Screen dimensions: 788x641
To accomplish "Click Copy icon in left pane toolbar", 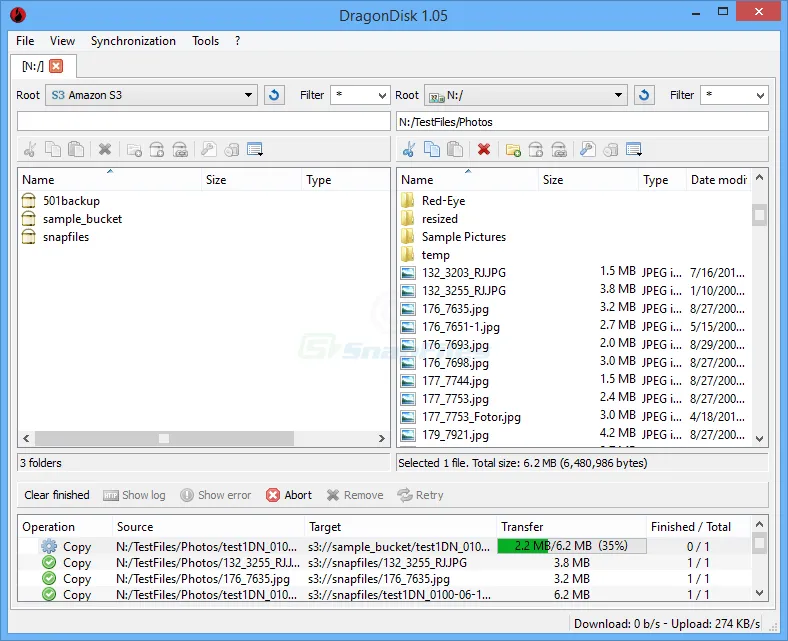I will (53, 149).
